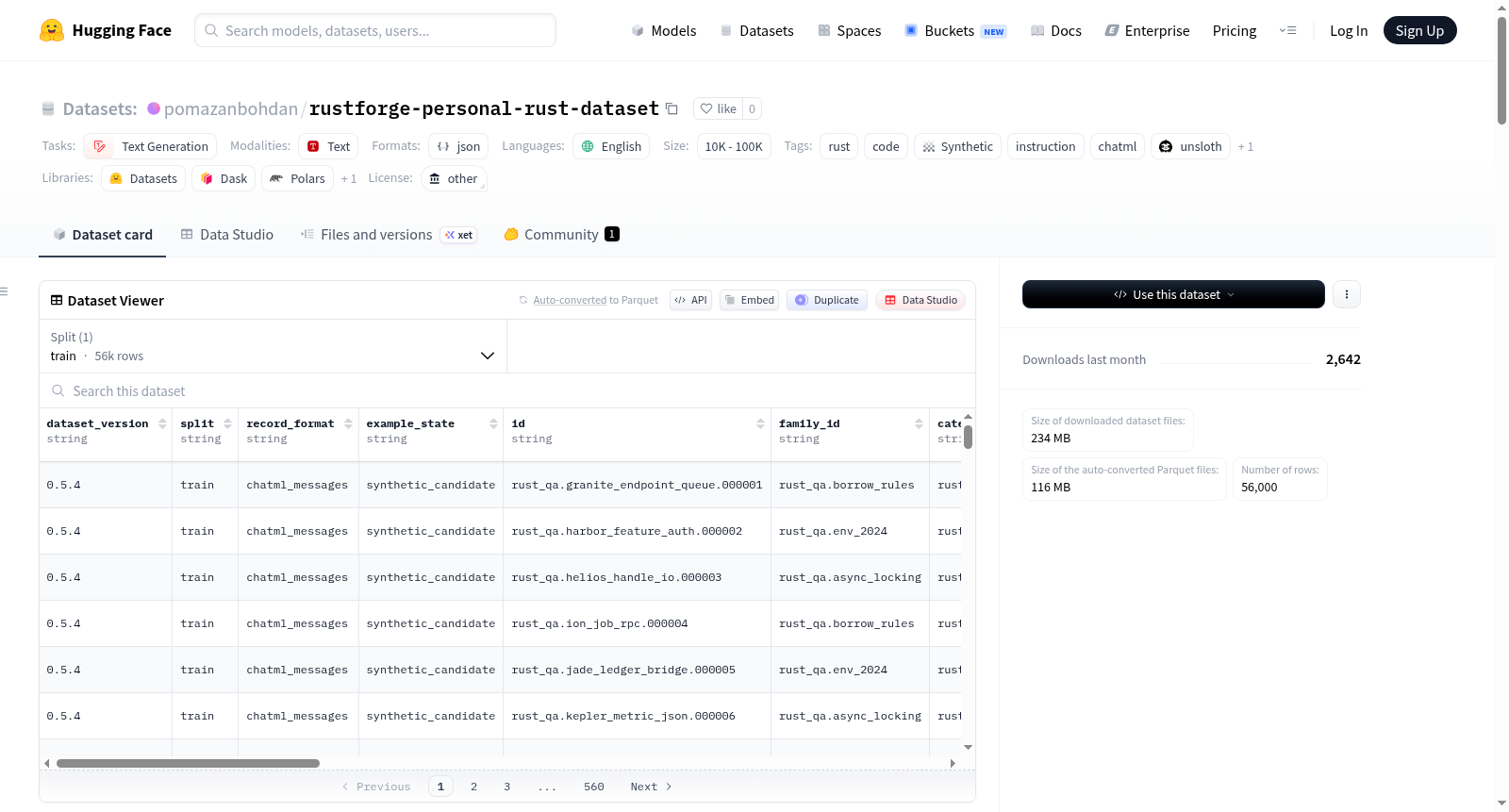Go to page 2 of the dataset viewer
The width and height of the screenshot is (1509, 812).
point(473,787)
